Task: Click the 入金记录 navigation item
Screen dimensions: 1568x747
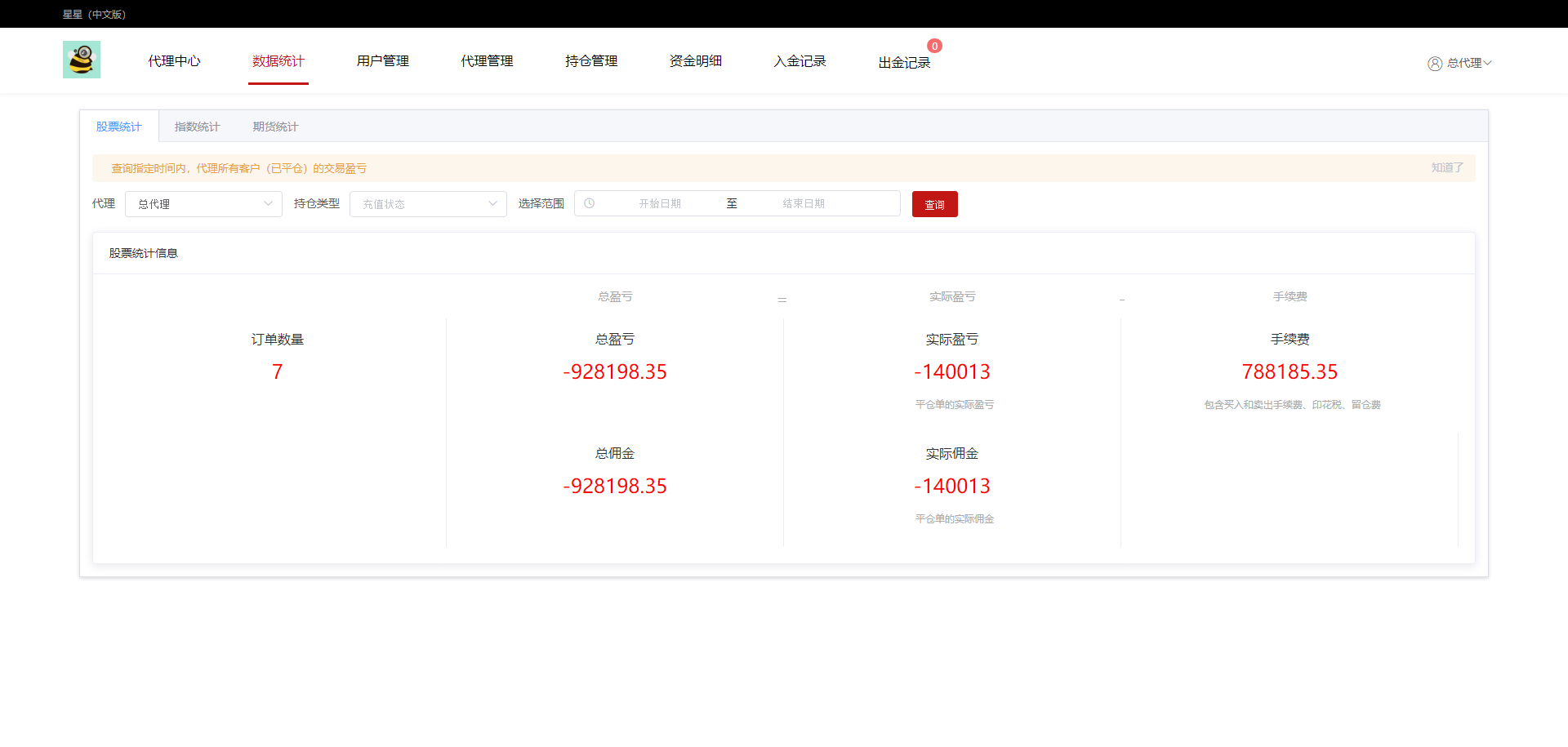Action: pos(800,60)
